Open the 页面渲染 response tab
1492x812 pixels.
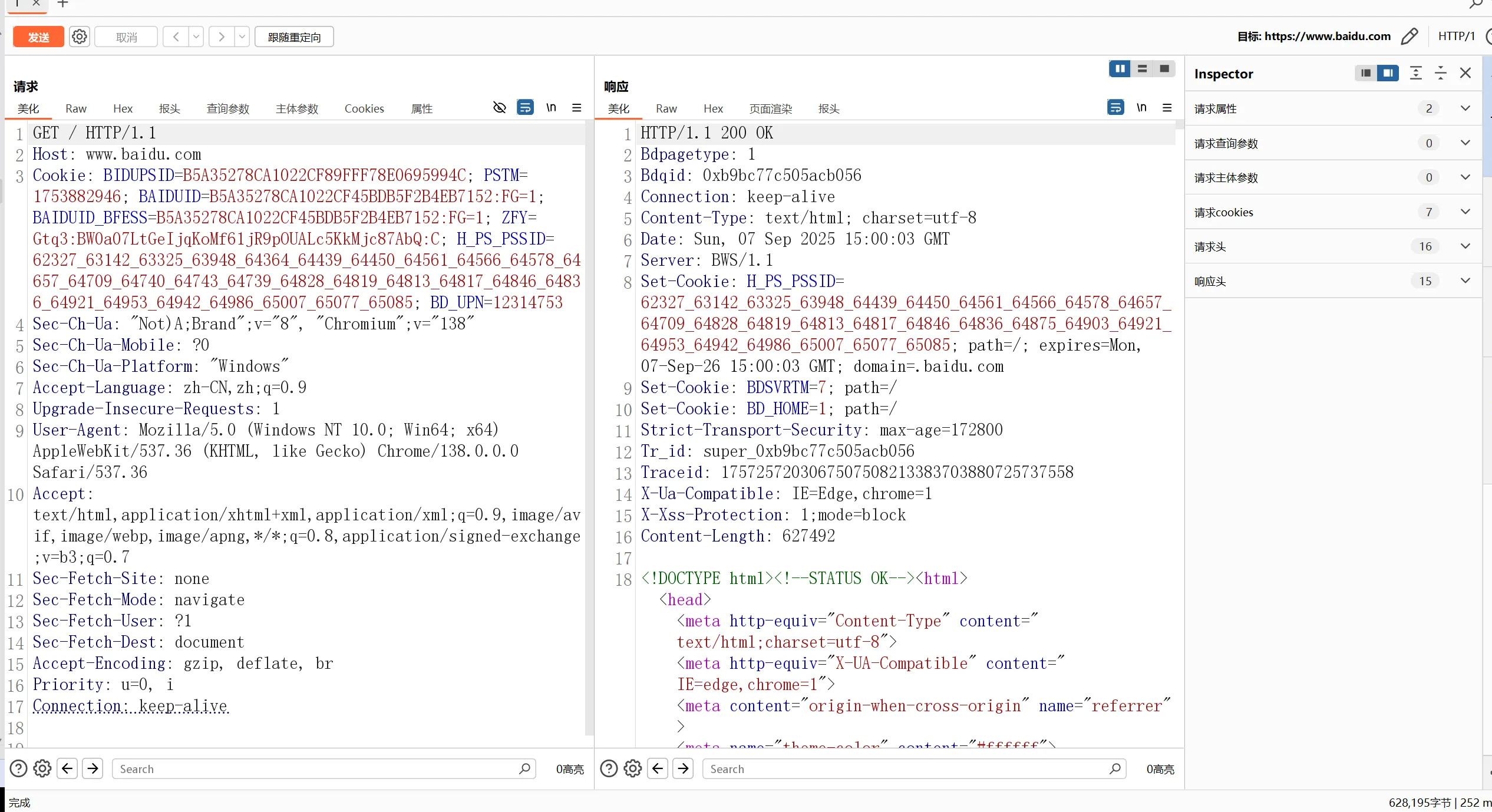770,108
